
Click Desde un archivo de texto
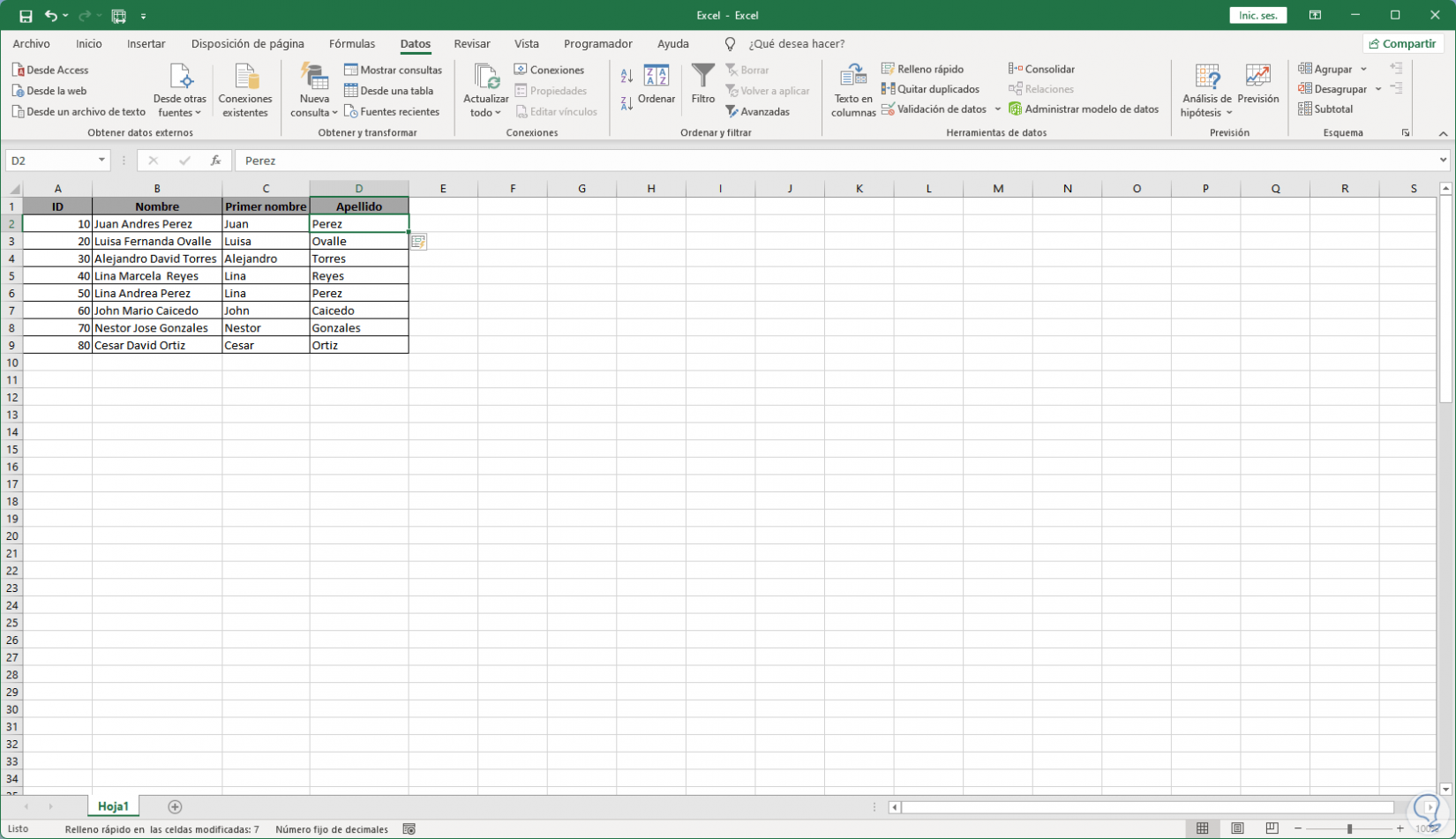point(79,112)
